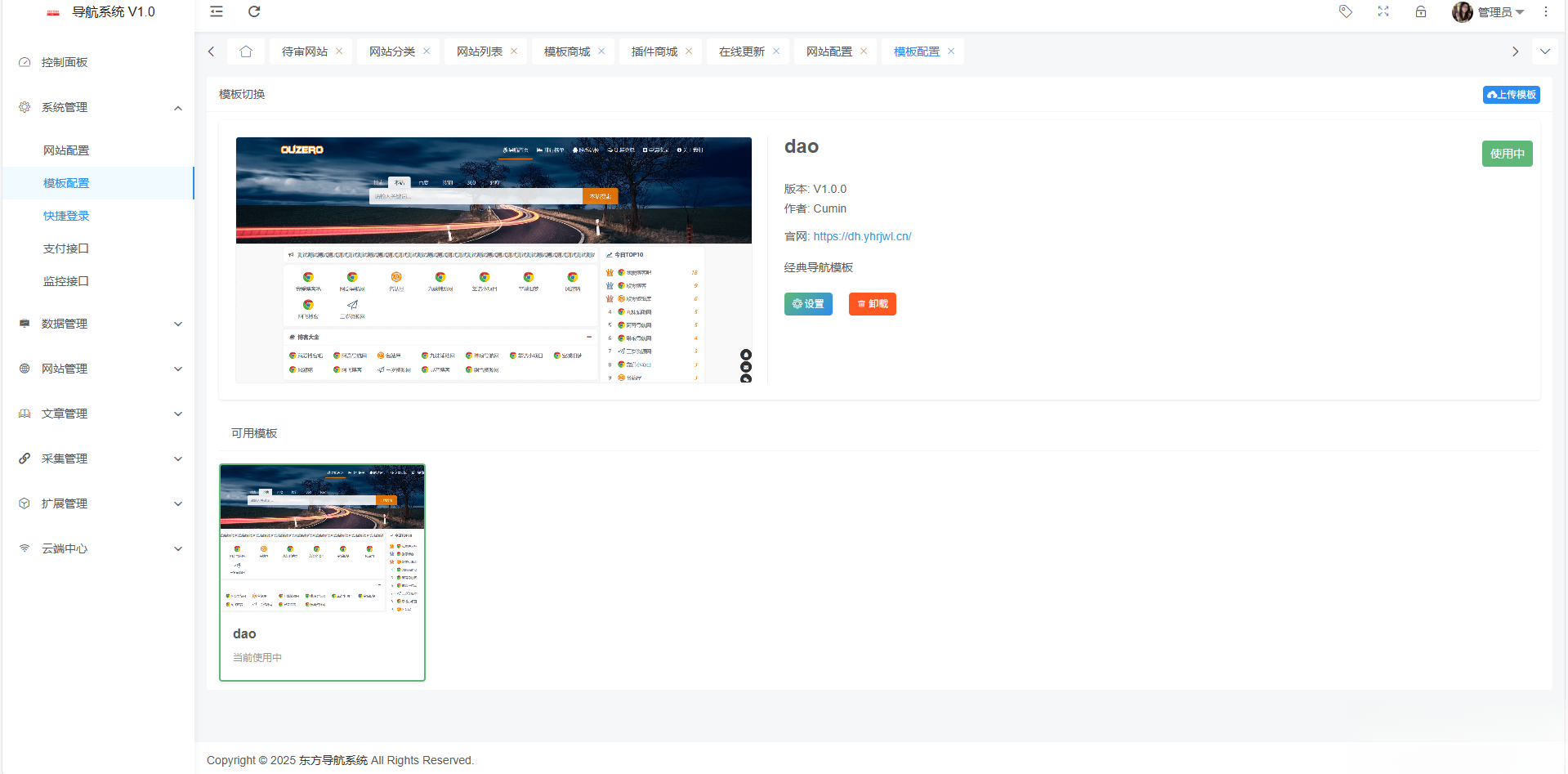This screenshot has width=1568, height=774.
Task: Toggle the sidebar collapse icon
Action: tap(216, 11)
